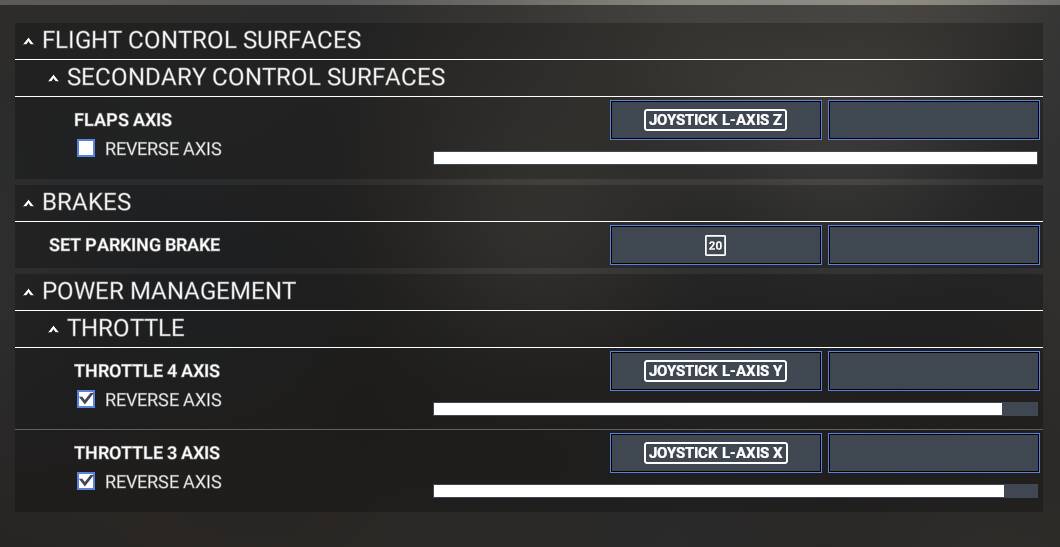This screenshot has width=1060, height=547.
Task: Collapse the Power Management section
Action: pyautogui.click(x=29, y=292)
